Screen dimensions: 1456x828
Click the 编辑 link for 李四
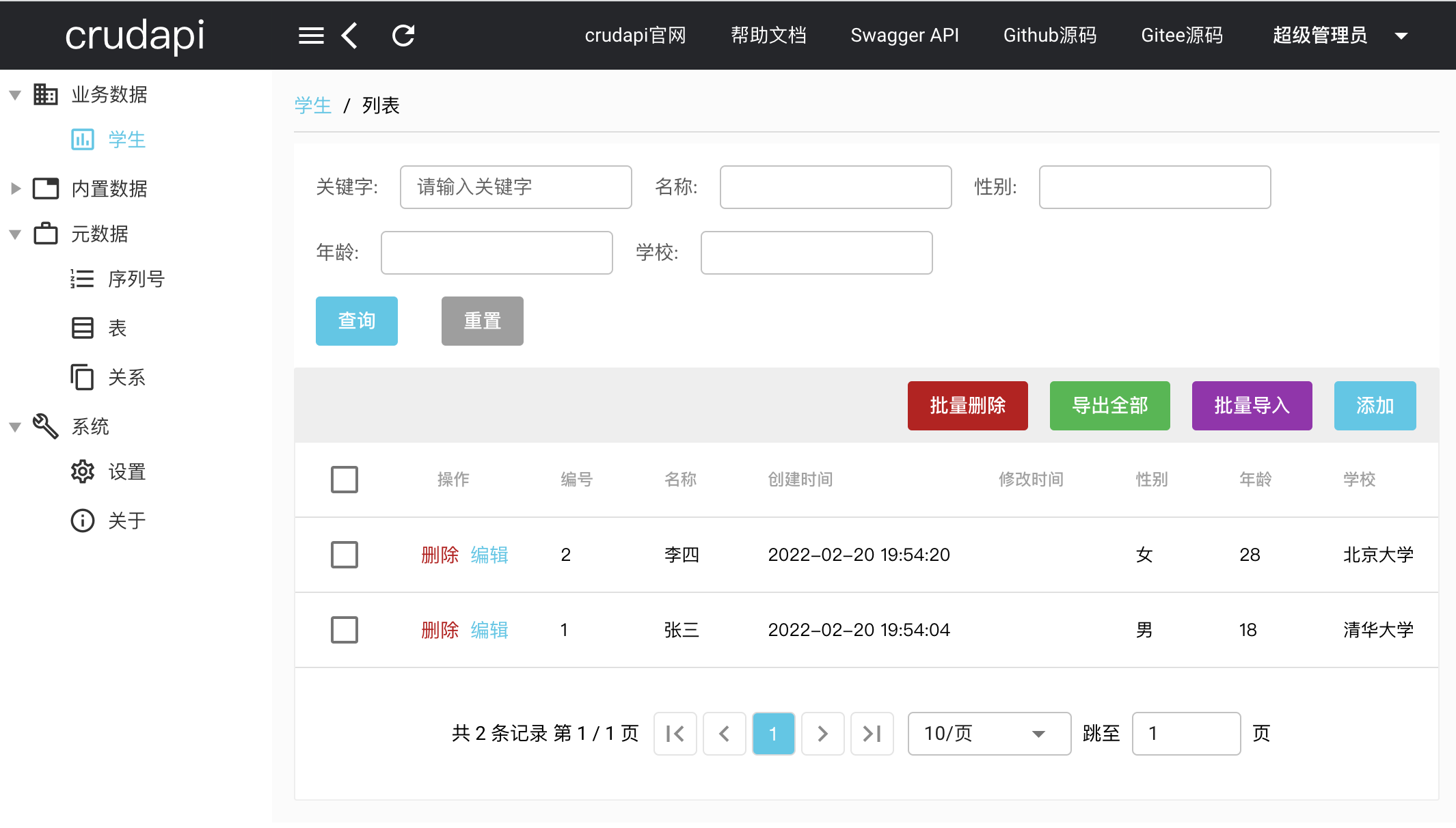(489, 555)
